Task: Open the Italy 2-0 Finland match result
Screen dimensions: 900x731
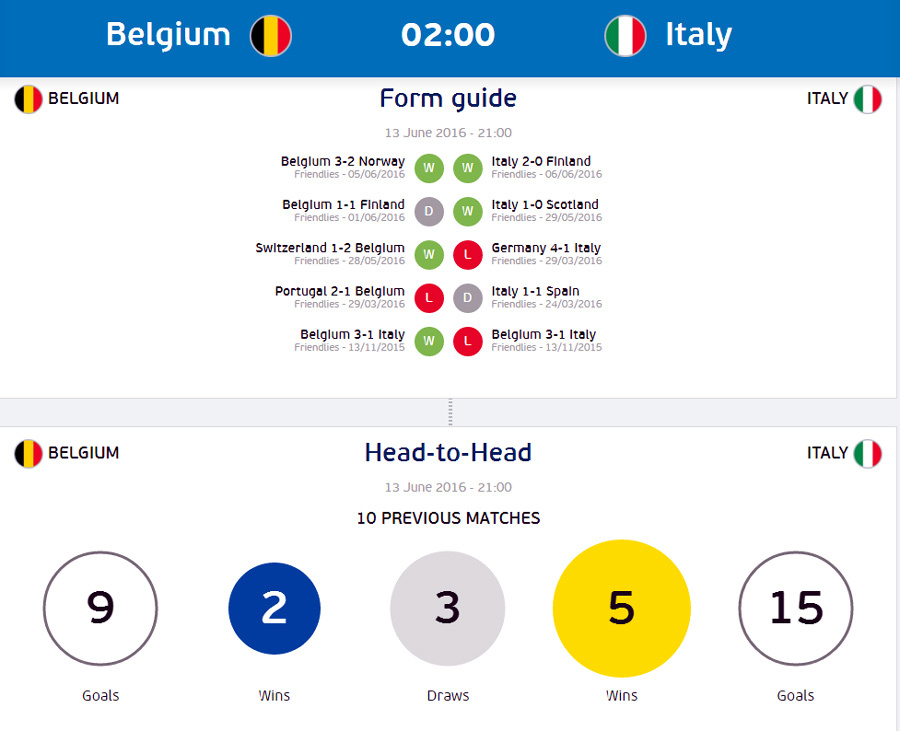Action: tap(541, 161)
